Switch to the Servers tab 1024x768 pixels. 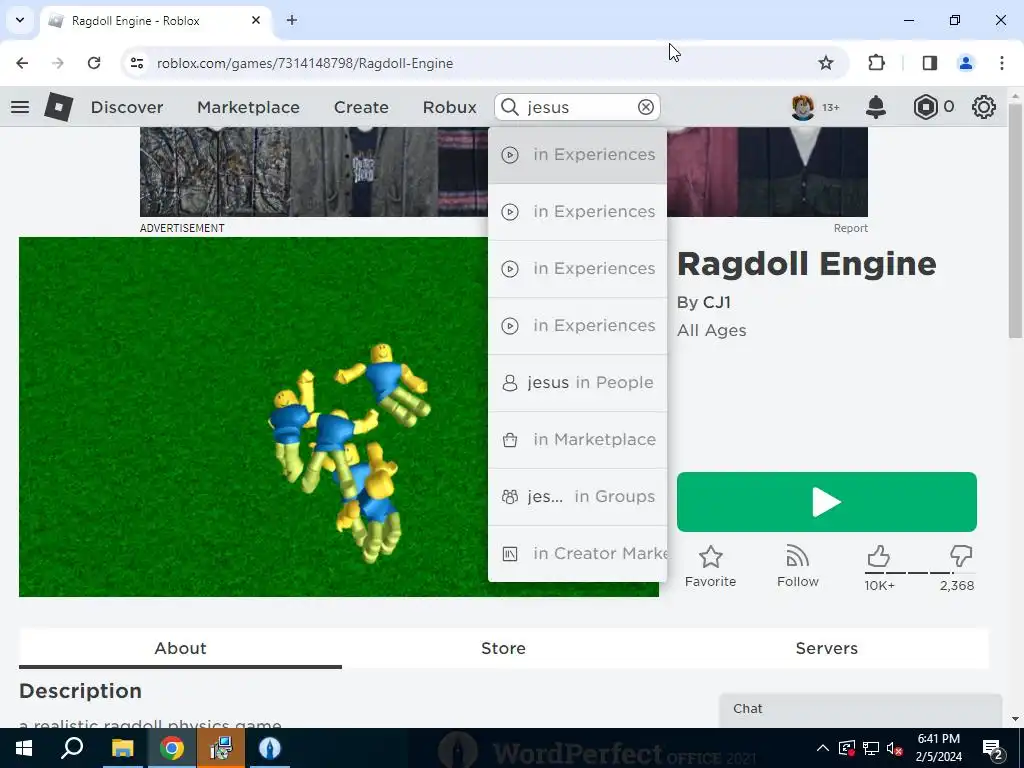pyautogui.click(x=826, y=648)
